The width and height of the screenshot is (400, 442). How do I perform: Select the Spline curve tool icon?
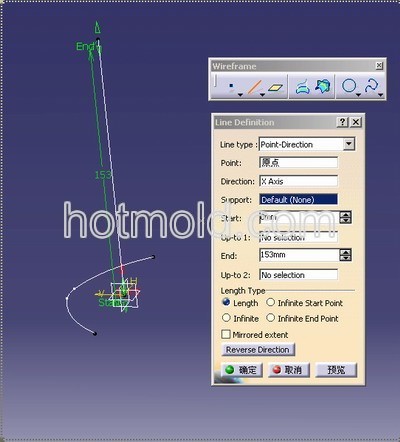[x=371, y=86]
